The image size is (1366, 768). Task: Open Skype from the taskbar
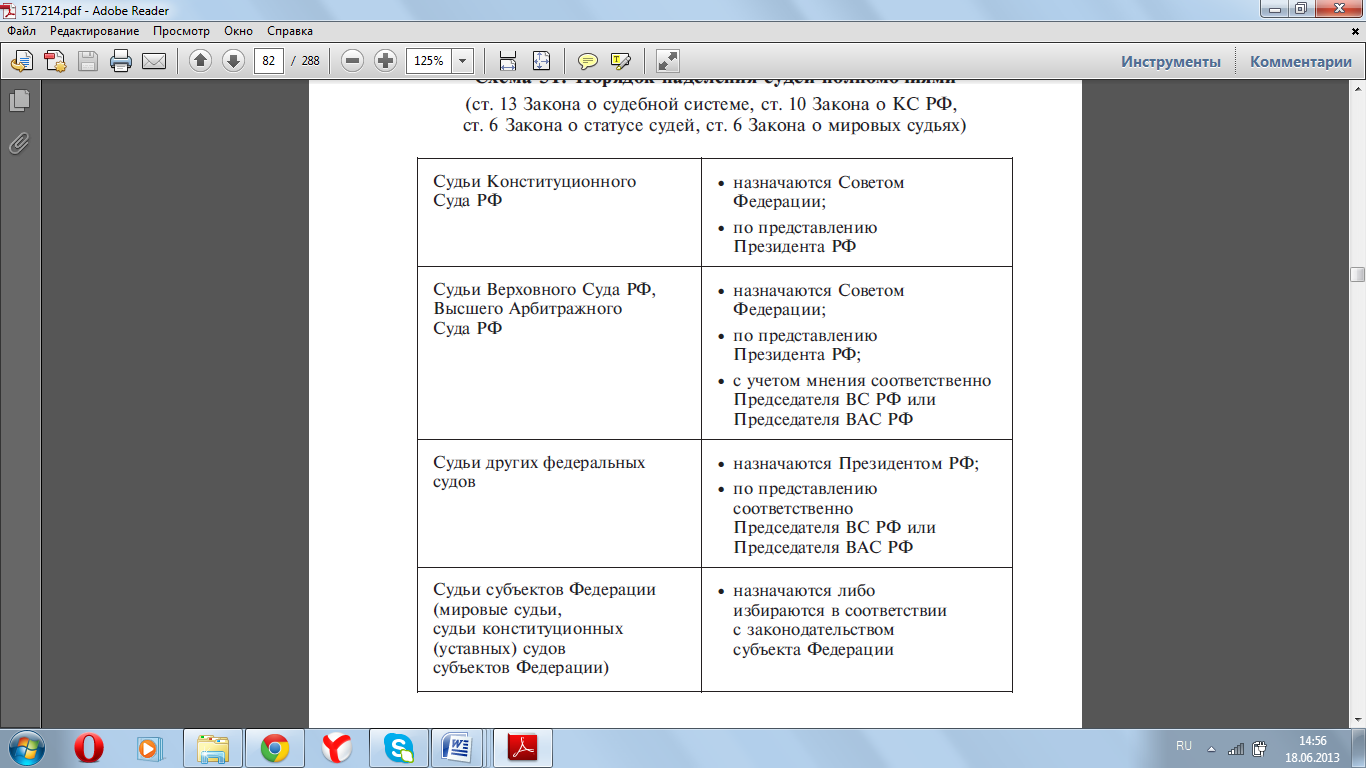click(399, 748)
